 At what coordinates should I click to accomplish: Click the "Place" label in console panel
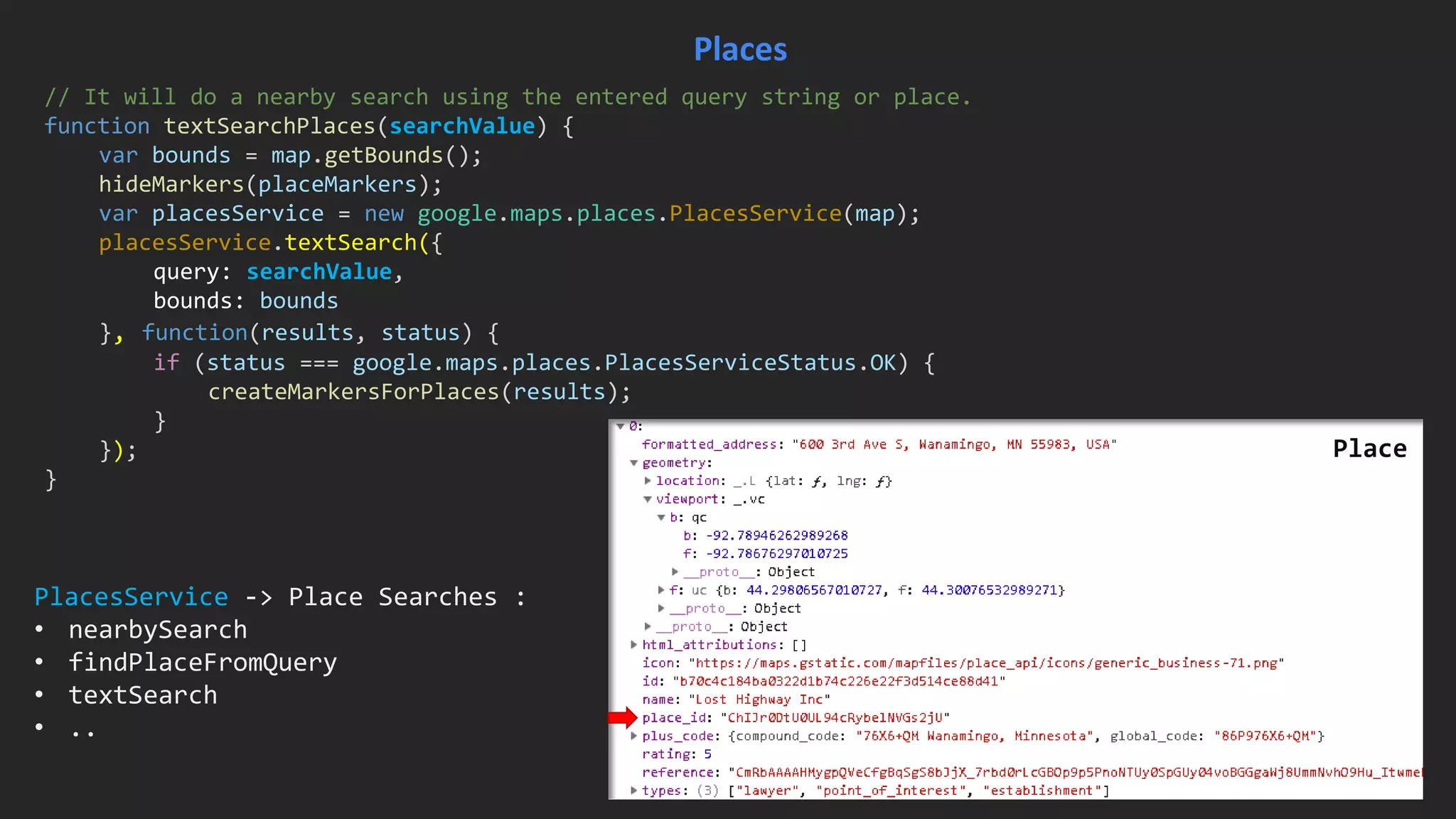(1369, 449)
